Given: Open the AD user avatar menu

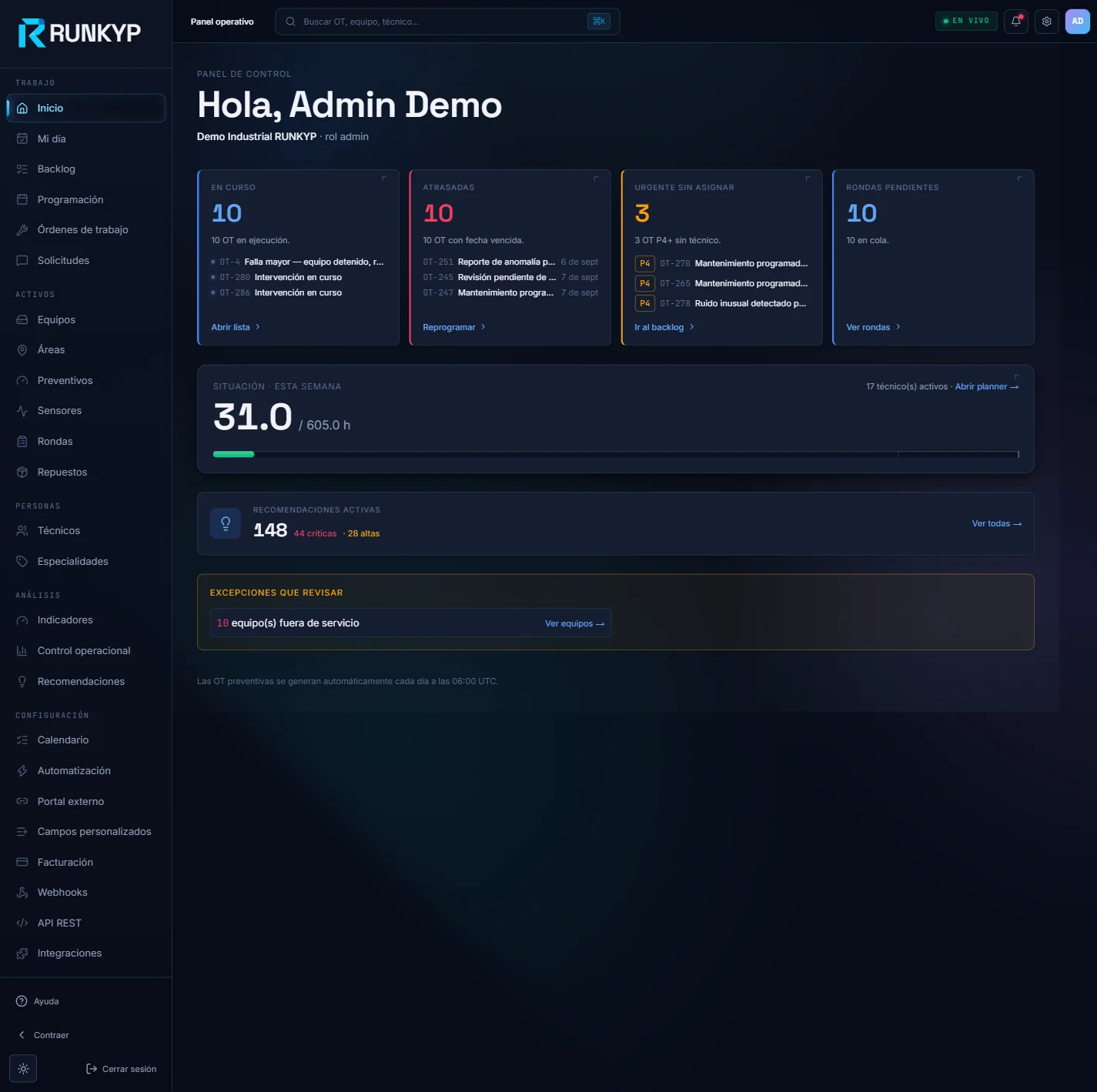Looking at the screenshot, I should coord(1078,22).
